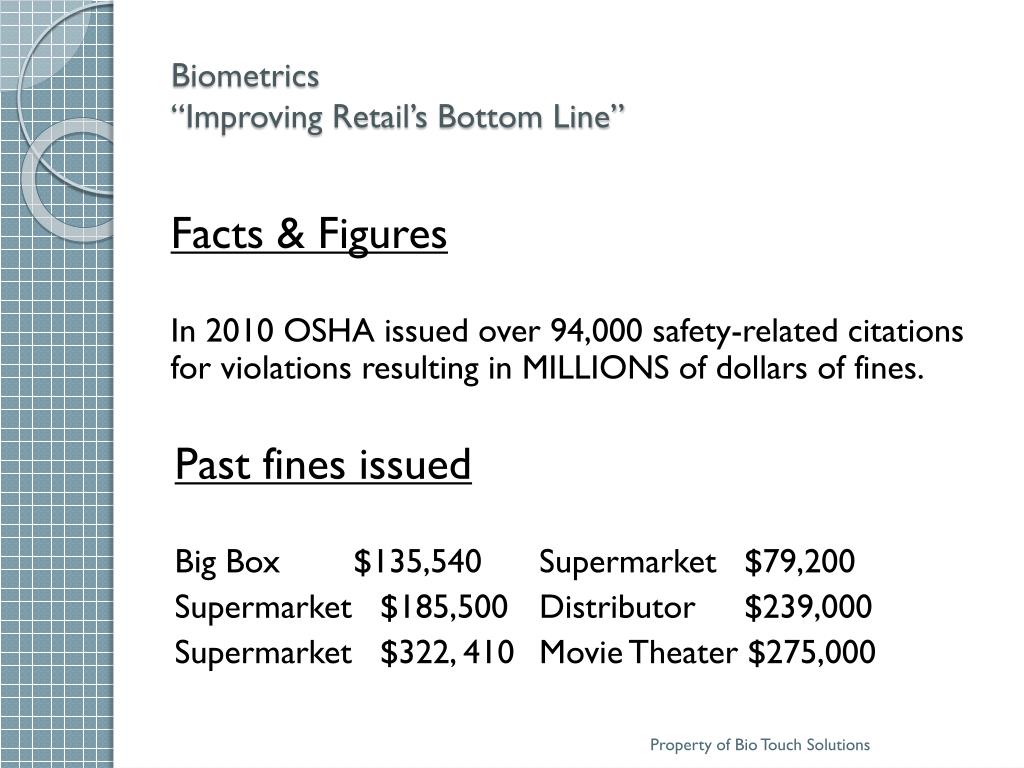Click the decorative ring graphic on sidebar

point(69,180)
